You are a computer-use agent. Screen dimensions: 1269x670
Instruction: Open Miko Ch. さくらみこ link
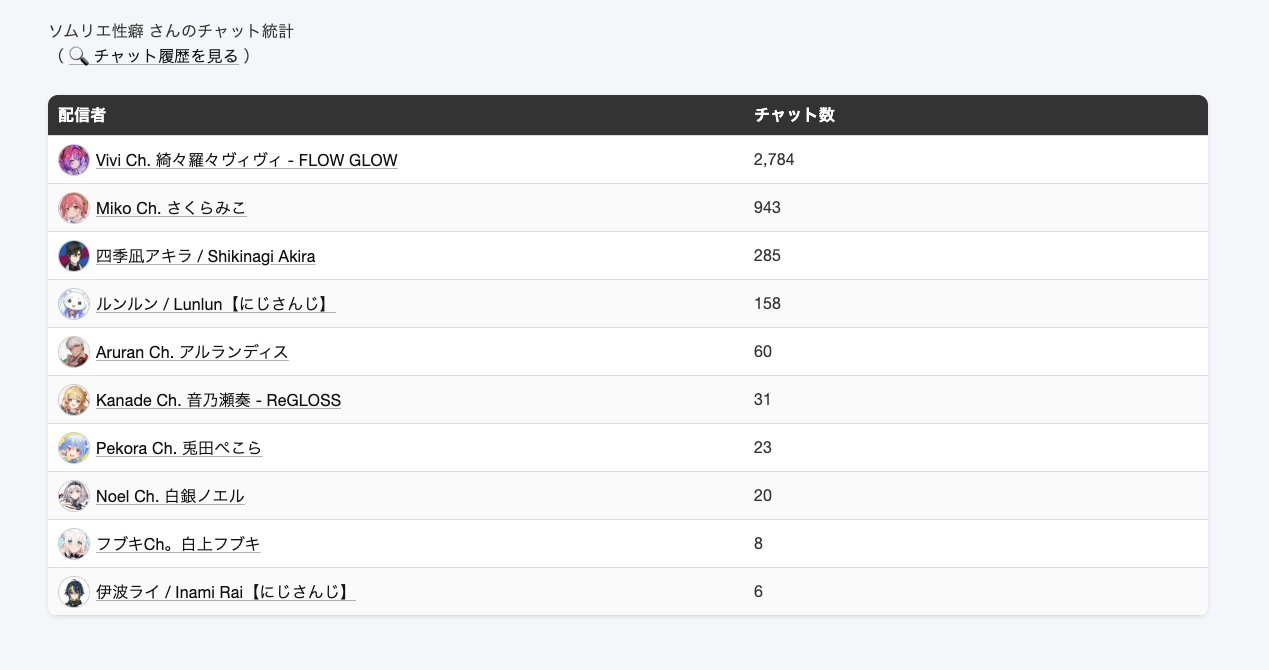(x=171, y=208)
